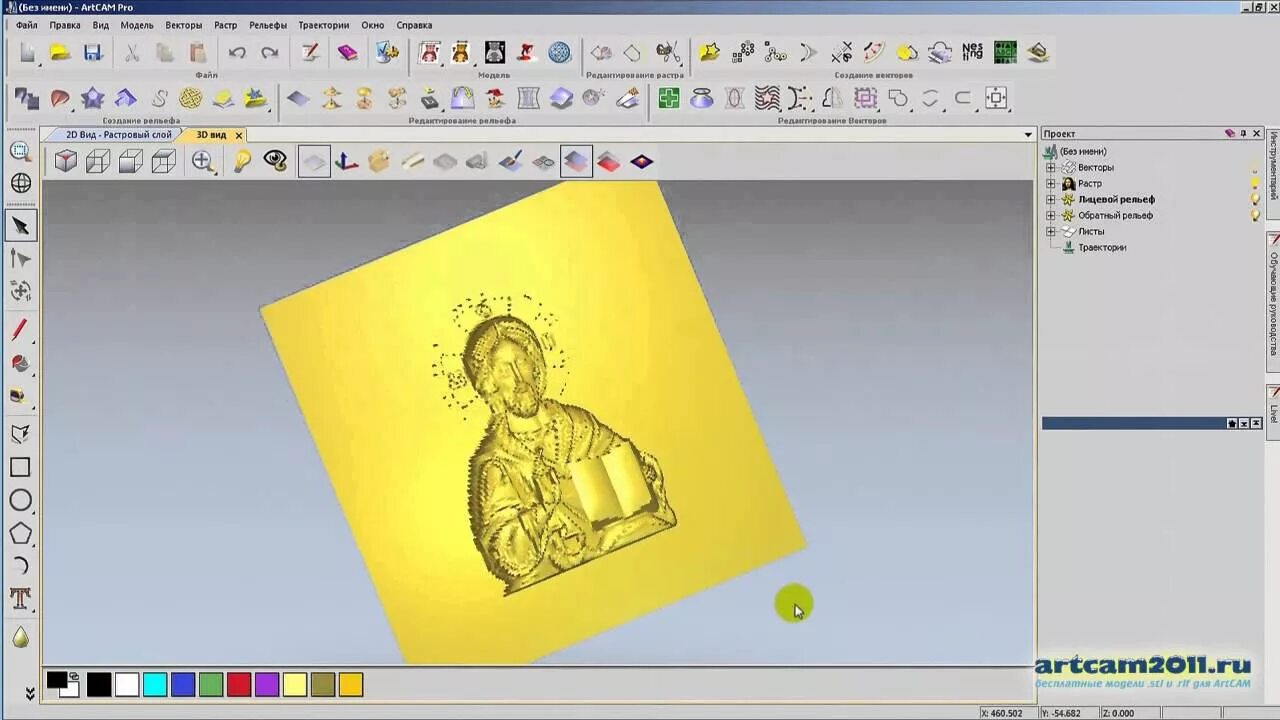
Task: Select Траектории in project tree
Action: click(1102, 247)
